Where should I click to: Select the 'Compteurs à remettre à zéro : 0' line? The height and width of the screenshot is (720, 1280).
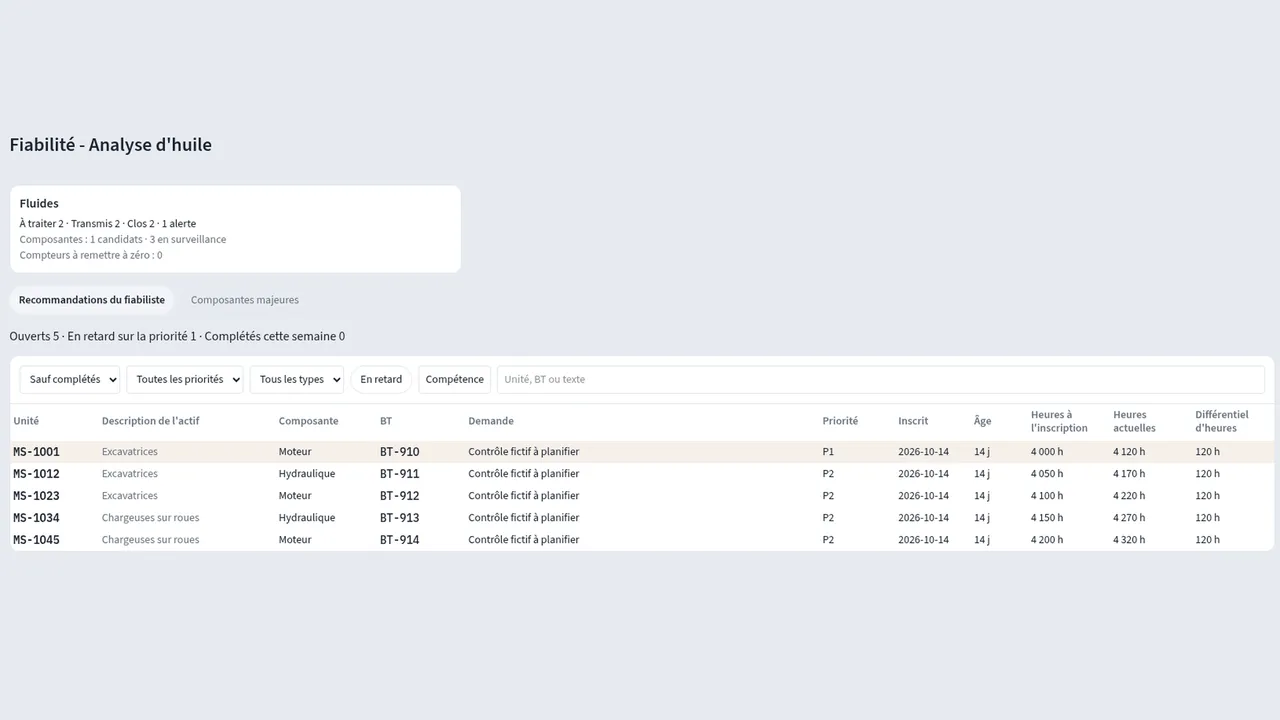[x=91, y=256]
